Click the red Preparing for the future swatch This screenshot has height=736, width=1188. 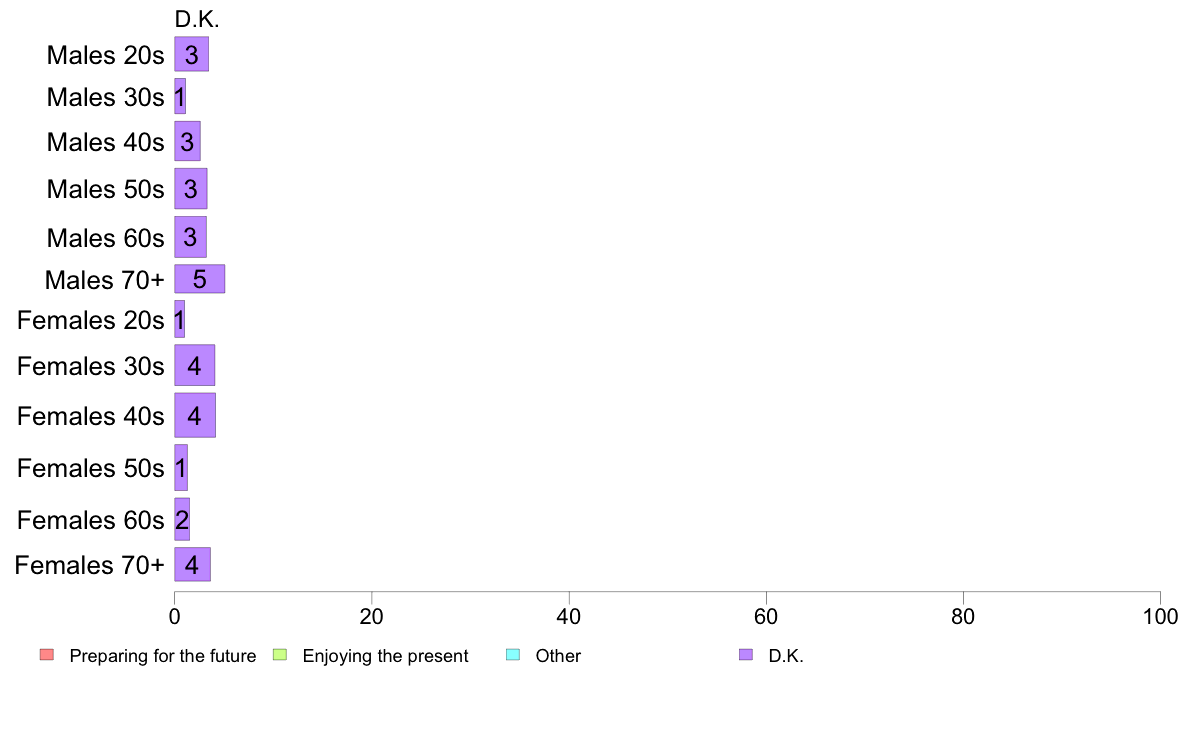[47, 655]
